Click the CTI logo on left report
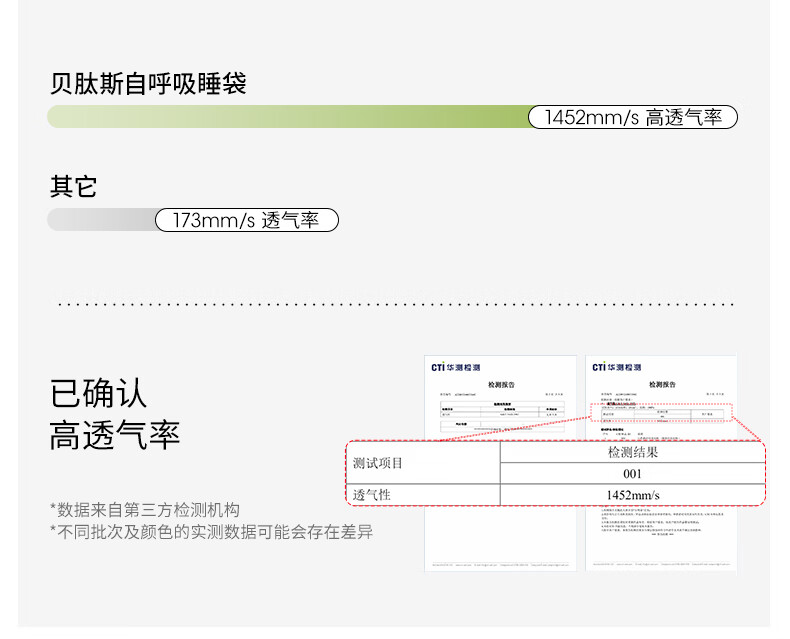This screenshot has height=639, width=790. point(454,367)
